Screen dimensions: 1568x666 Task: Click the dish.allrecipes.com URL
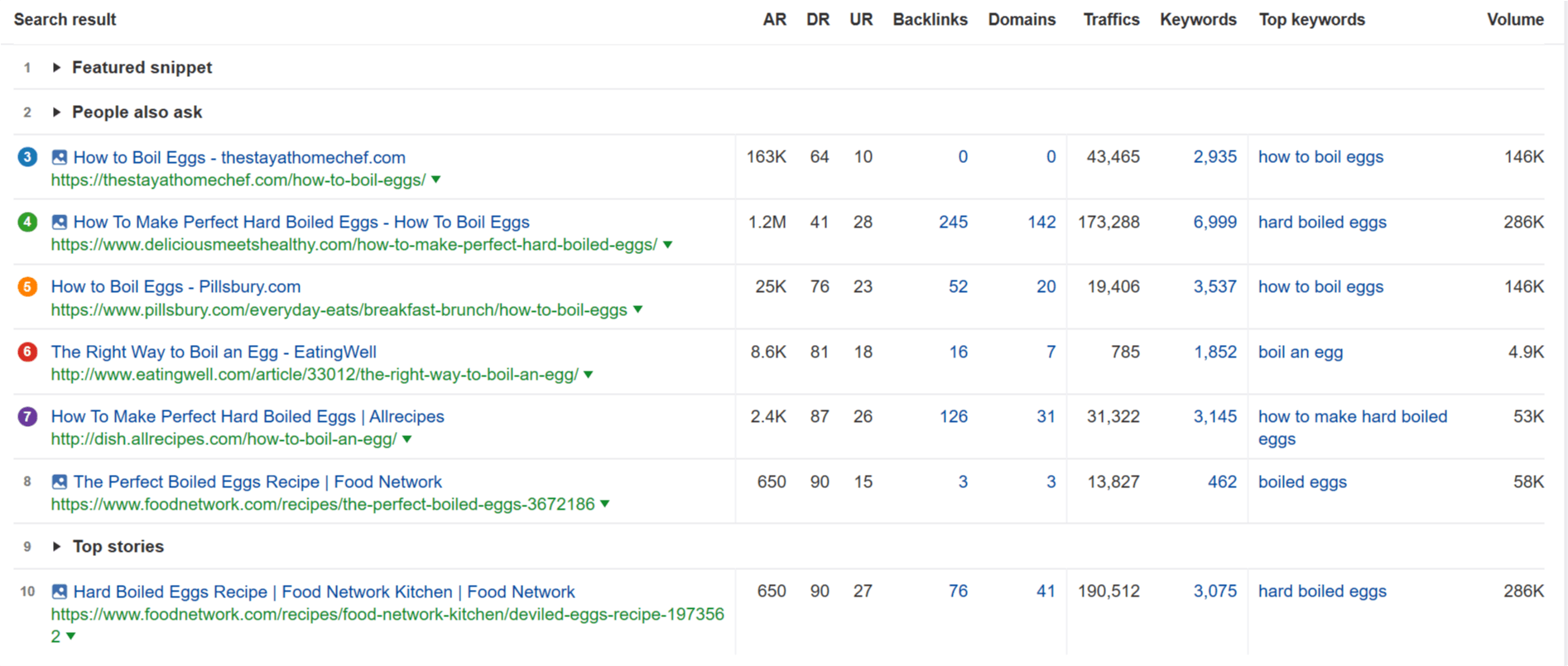click(x=224, y=439)
